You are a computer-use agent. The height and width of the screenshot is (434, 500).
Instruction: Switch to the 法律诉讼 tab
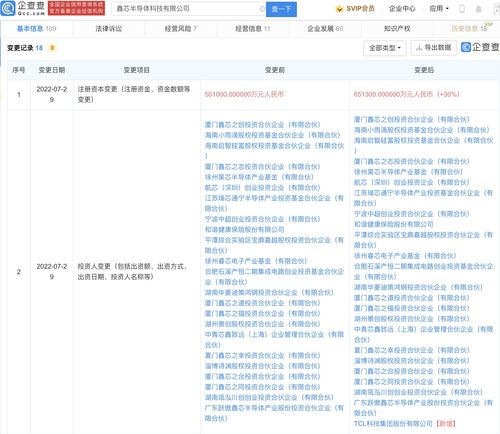109,29
